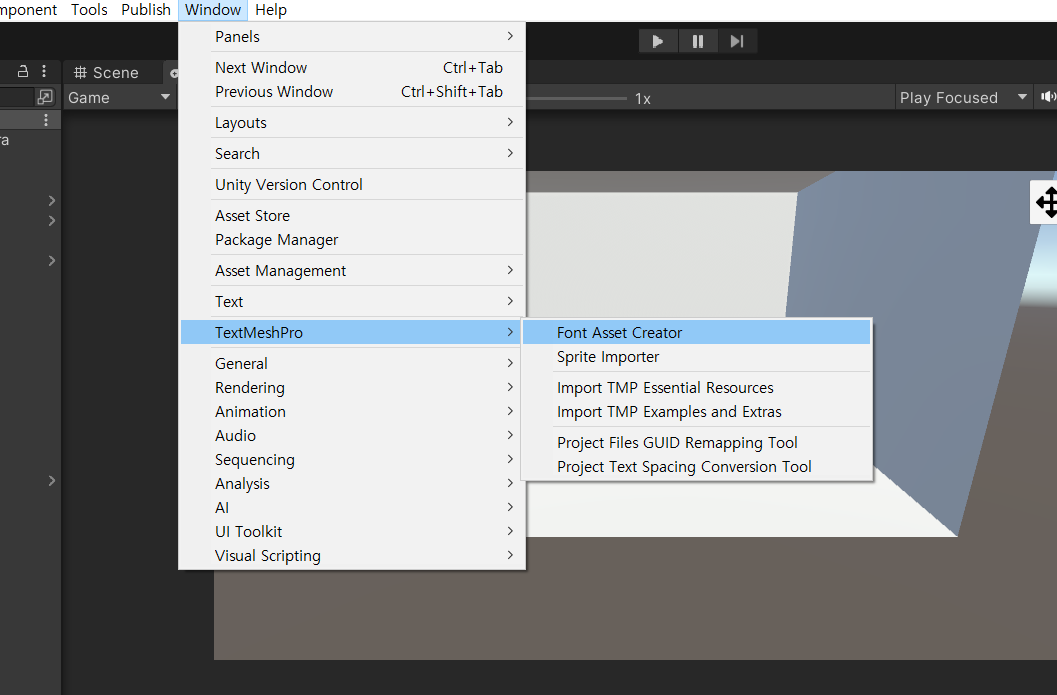
Task: Adjust the game view scale slider
Action: click(x=576, y=98)
